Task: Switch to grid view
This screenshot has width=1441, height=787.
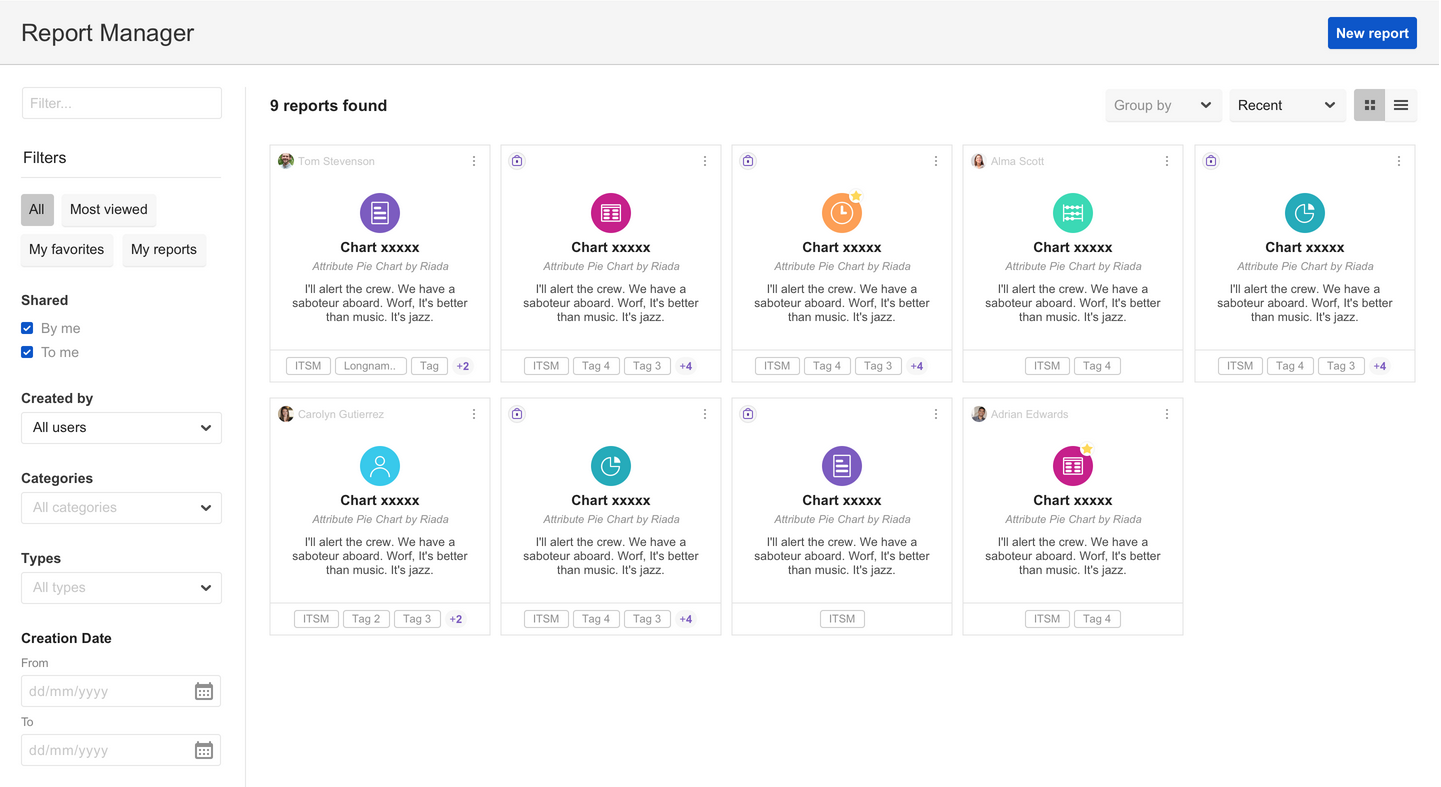Action: [x=1370, y=105]
